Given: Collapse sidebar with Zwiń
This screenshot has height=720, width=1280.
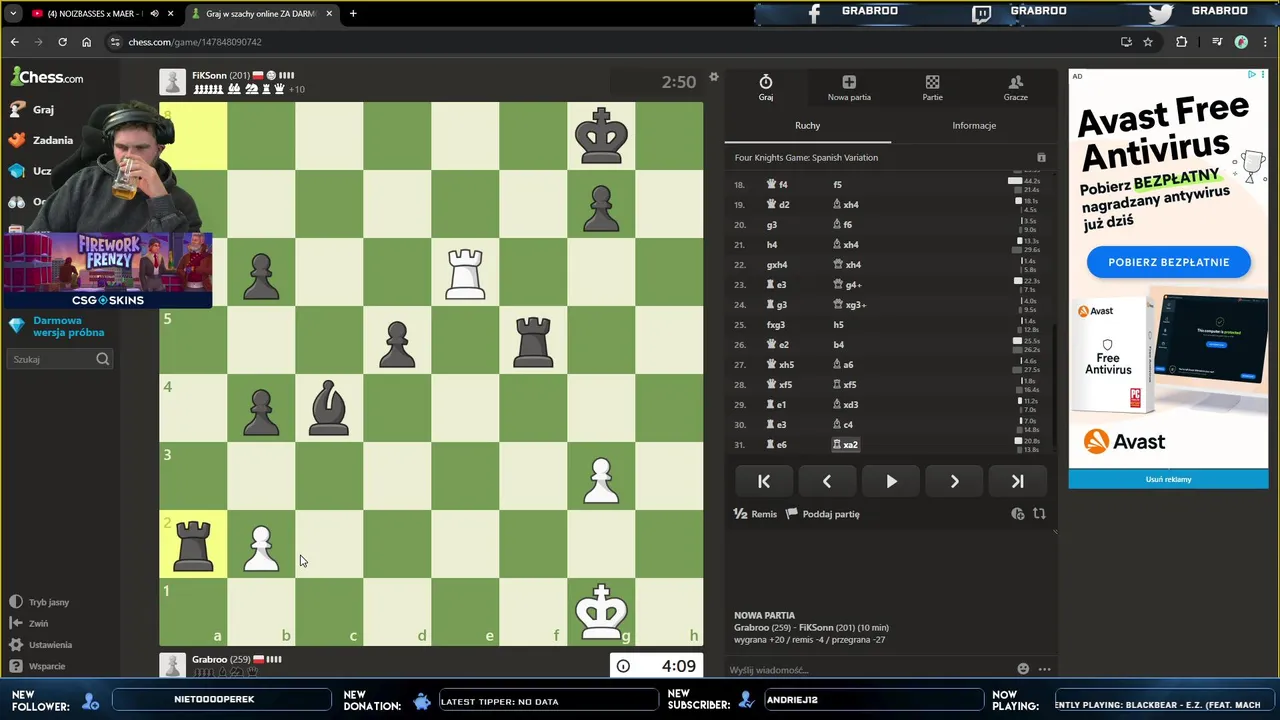Looking at the screenshot, I should pos(29,623).
